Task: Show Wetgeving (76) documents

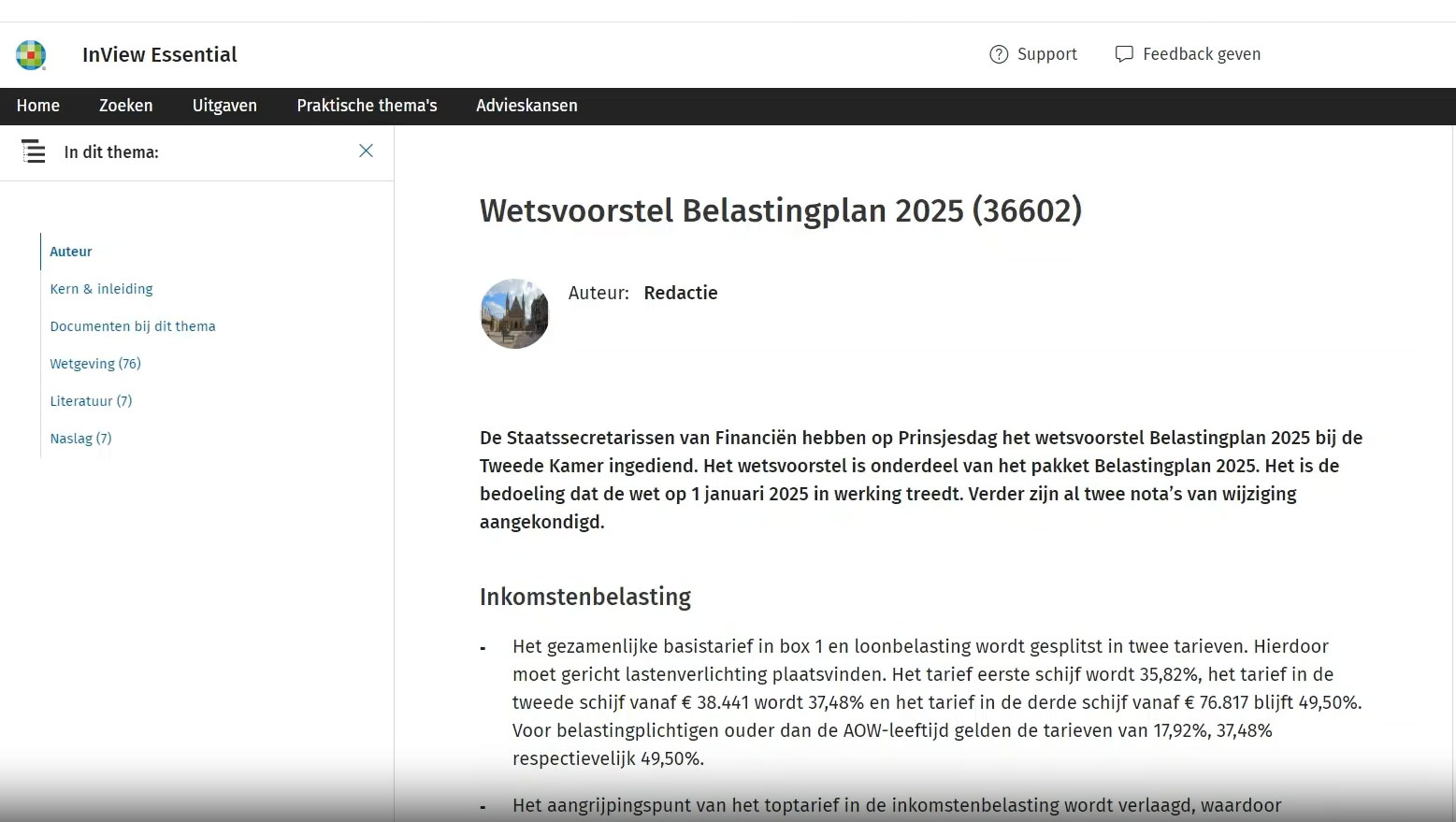Action: click(95, 364)
